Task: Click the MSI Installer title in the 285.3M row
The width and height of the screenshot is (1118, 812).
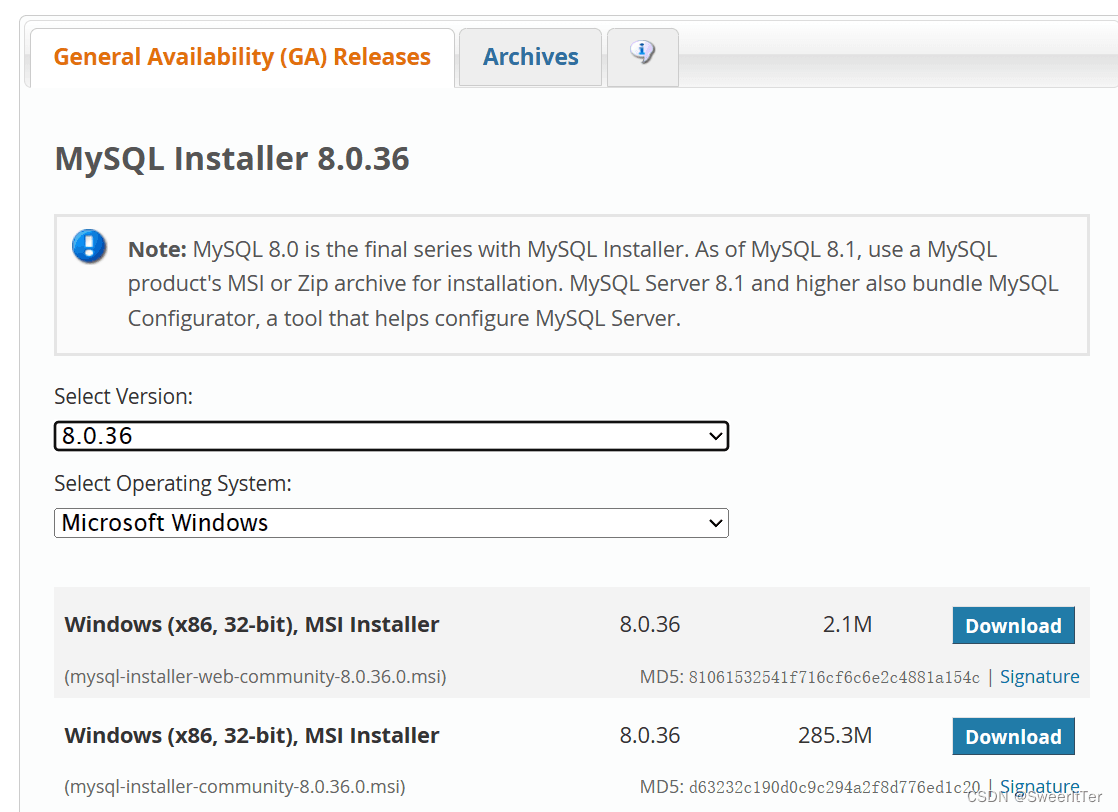Action: (252, 735)
